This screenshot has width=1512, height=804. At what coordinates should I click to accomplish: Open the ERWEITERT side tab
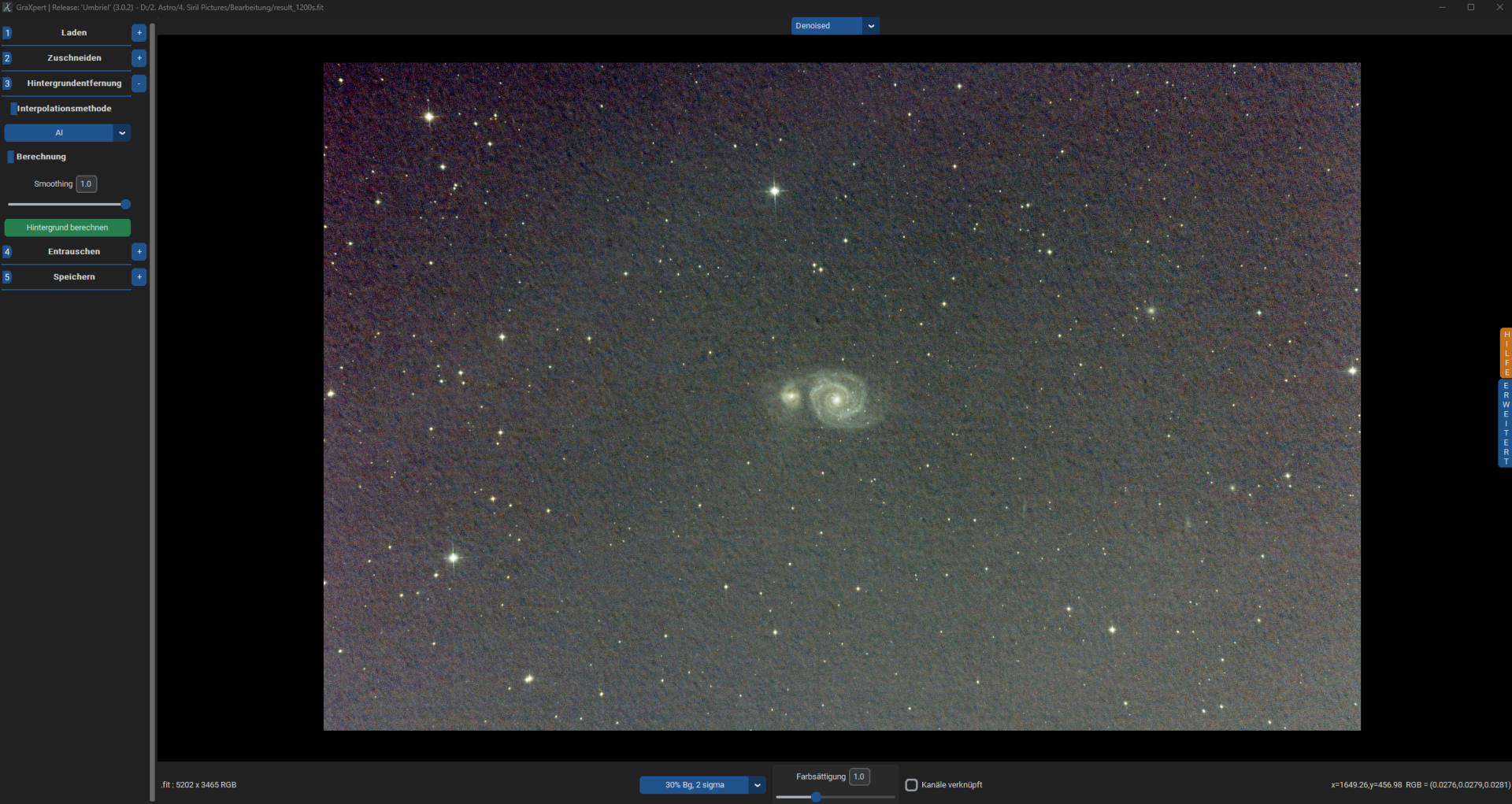(1506, 424)
